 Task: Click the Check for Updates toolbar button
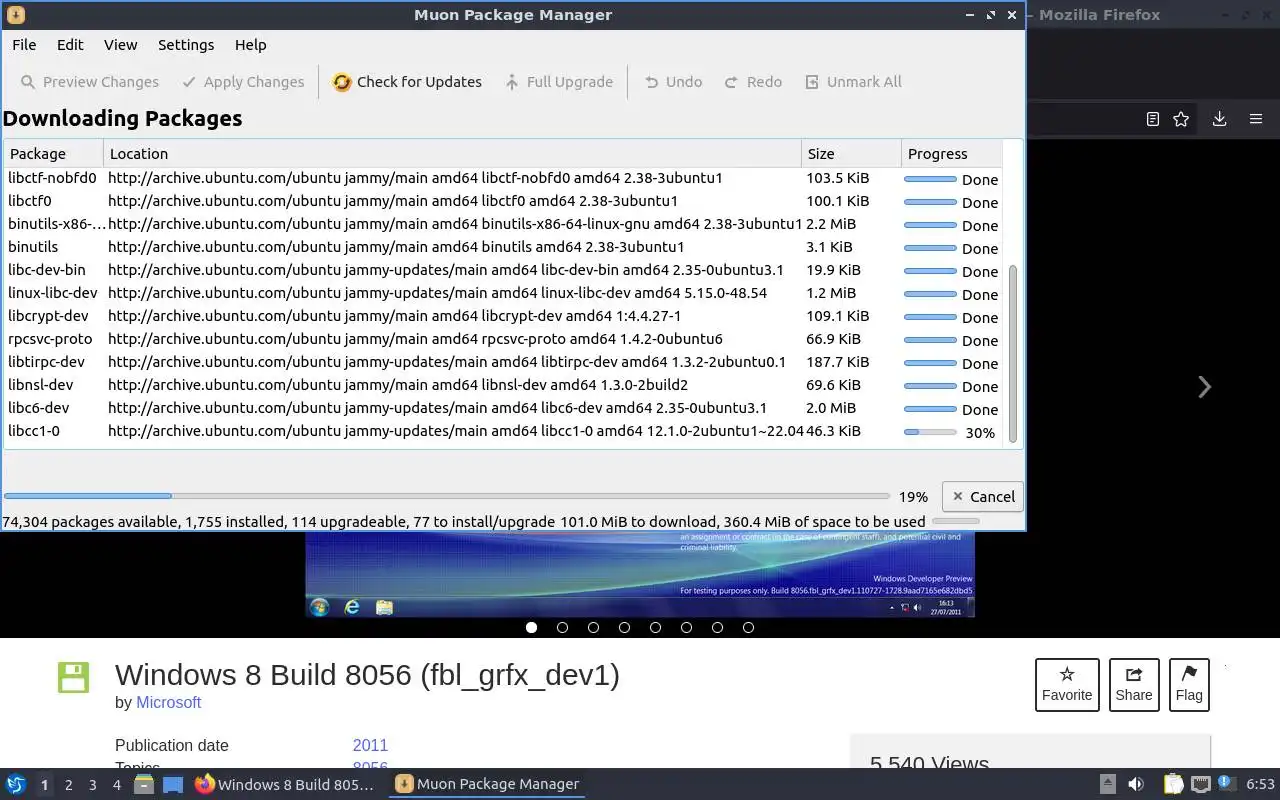407,82
